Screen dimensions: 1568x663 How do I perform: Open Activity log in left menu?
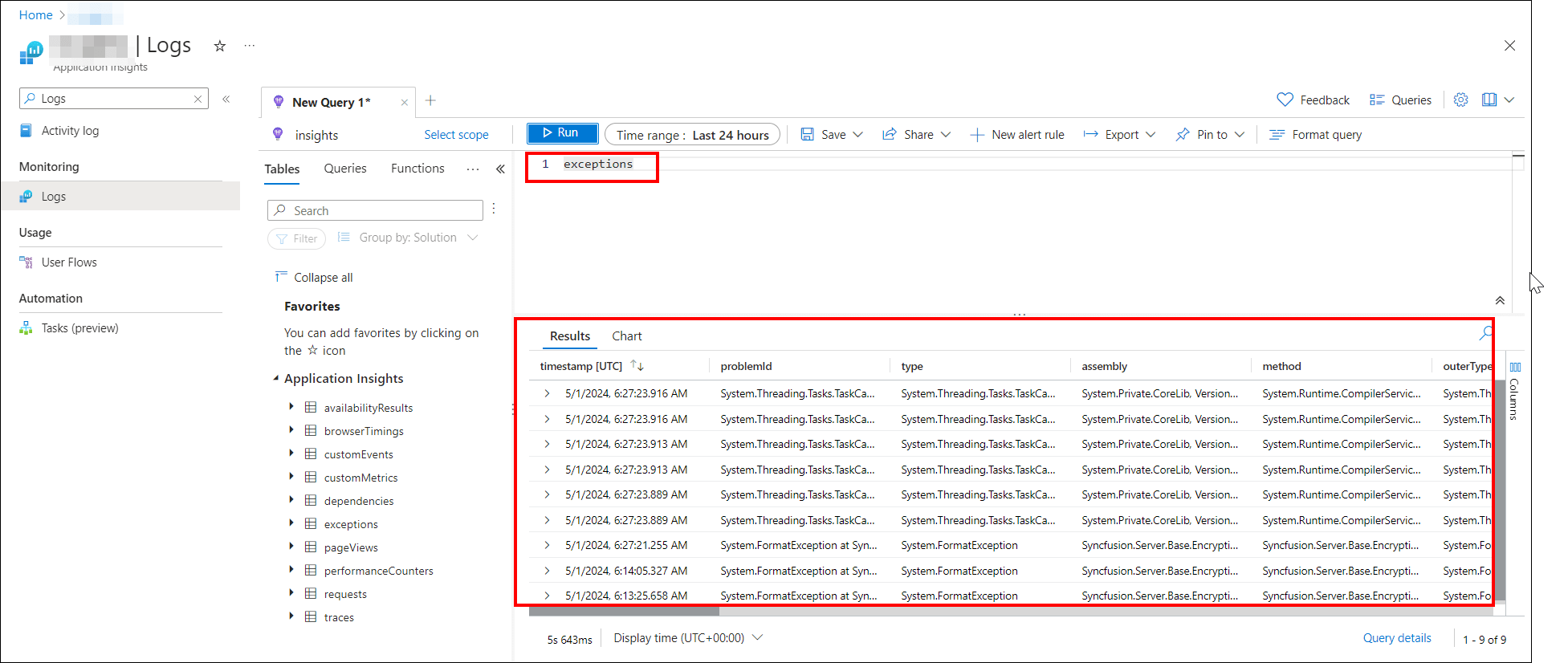pyautogui.click(x=70, y=131)
